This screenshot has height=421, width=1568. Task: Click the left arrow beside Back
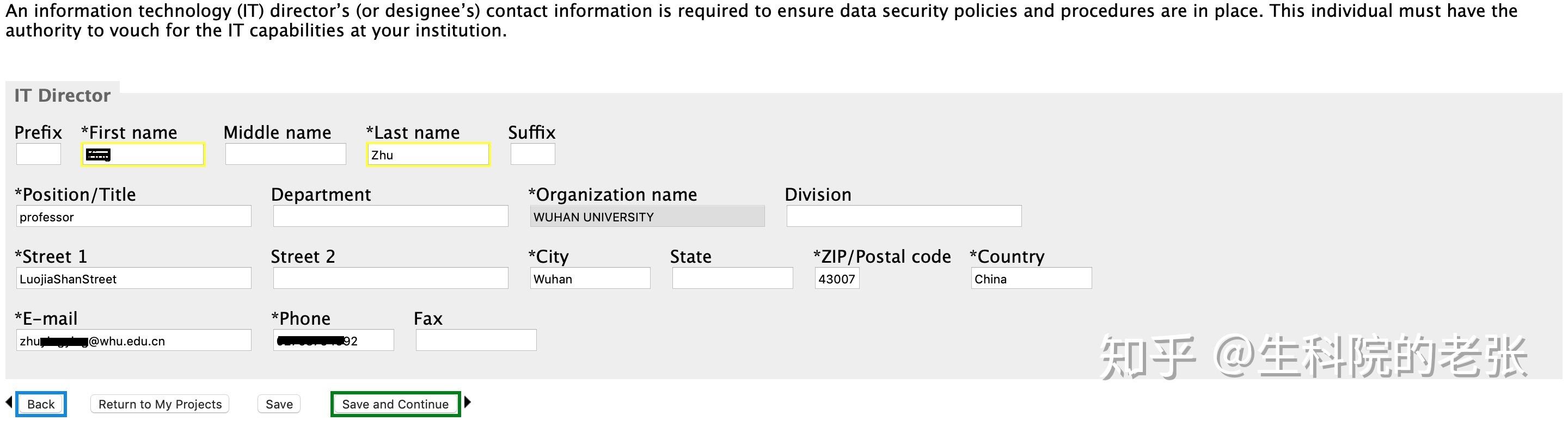pos(9,402)
